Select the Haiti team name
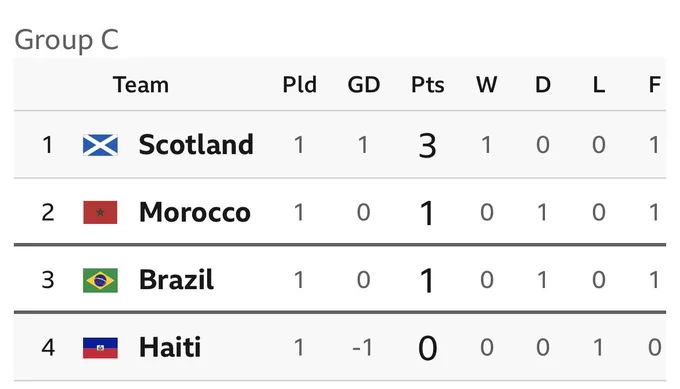The height and width of the screenshot is (389, 680). (170, 347)
